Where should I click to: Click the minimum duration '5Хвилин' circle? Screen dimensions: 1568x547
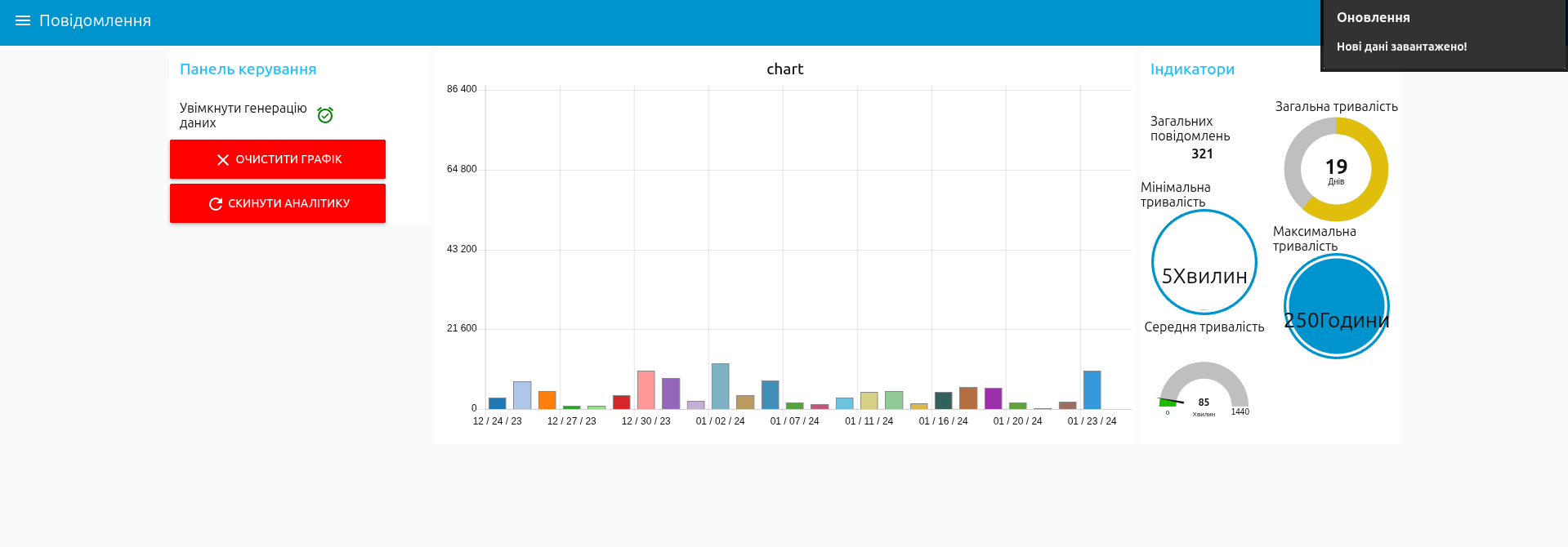[x=1204, y=262]
